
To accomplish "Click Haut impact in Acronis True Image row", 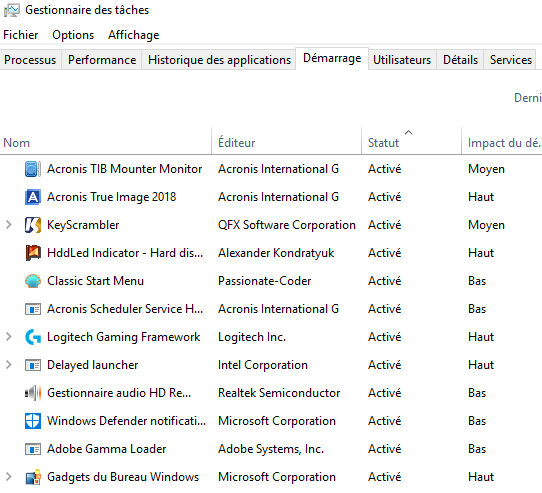I will tap(481, 197).
